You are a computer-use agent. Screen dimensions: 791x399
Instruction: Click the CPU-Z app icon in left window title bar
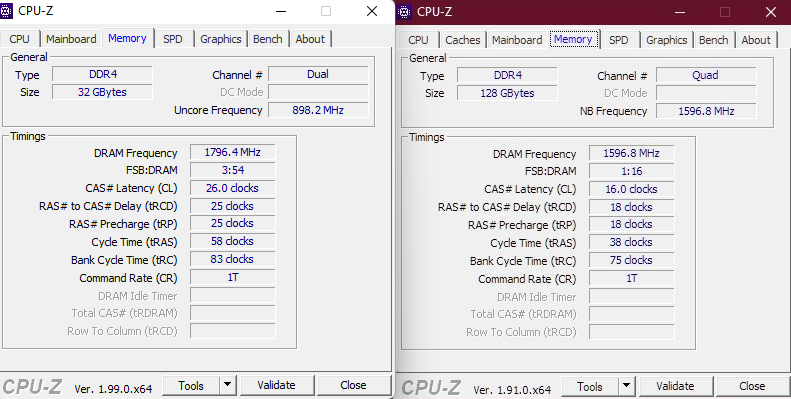6,11
